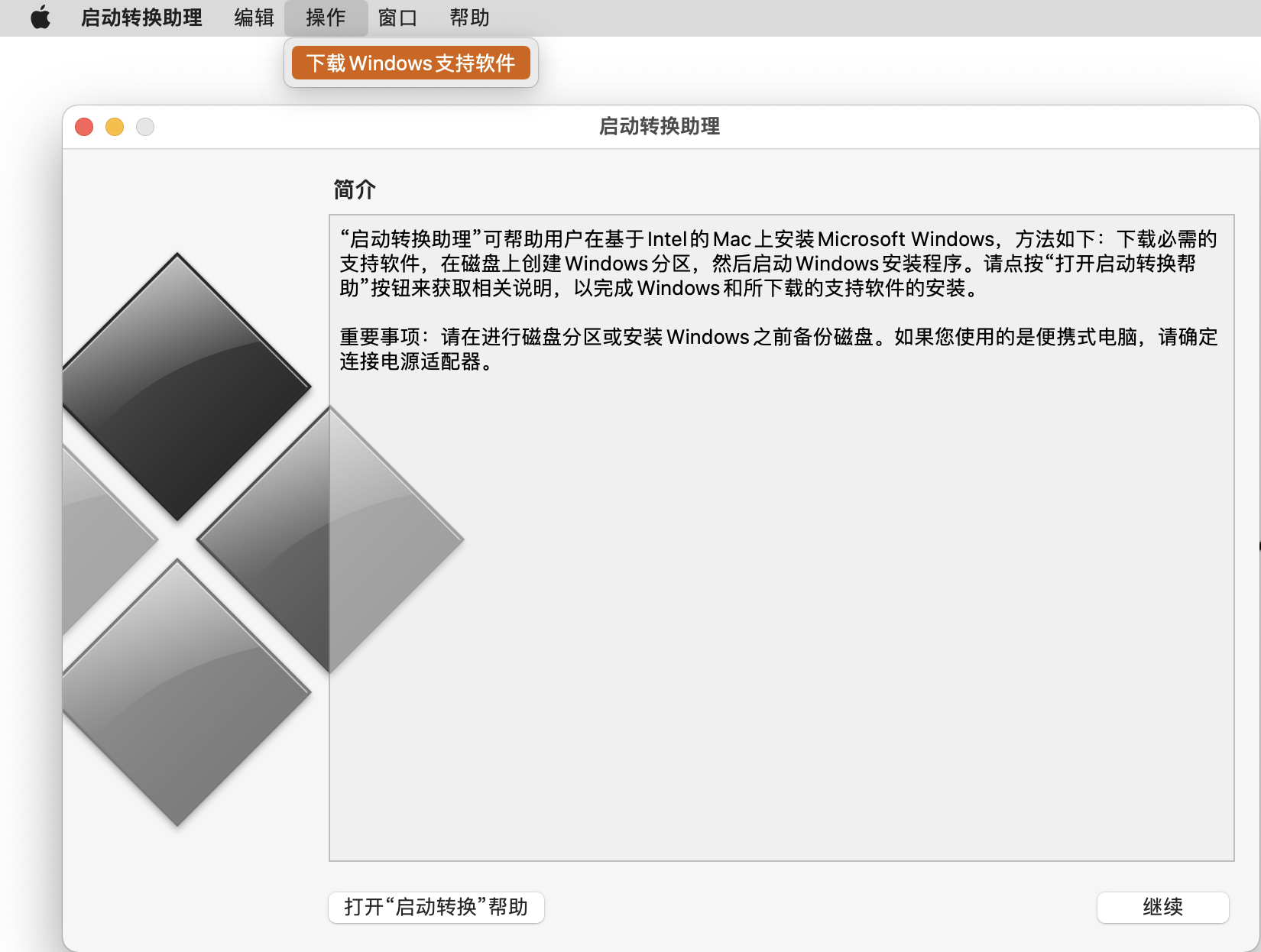This screenshot has height=952, width=1261.
Task: Open the Apple menu
Action: pos(41,18)
